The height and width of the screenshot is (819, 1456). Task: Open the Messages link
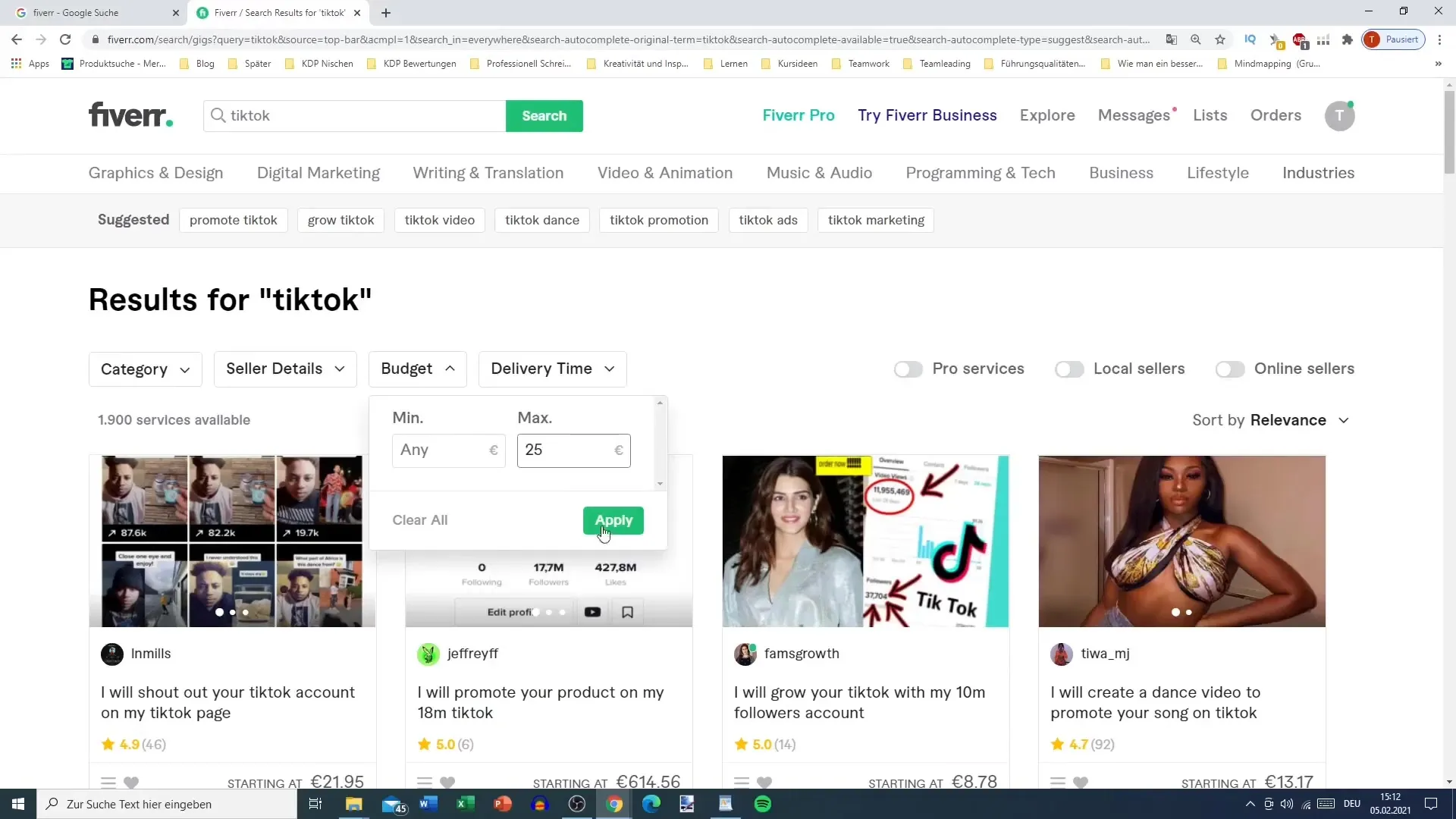(1134, 115)
